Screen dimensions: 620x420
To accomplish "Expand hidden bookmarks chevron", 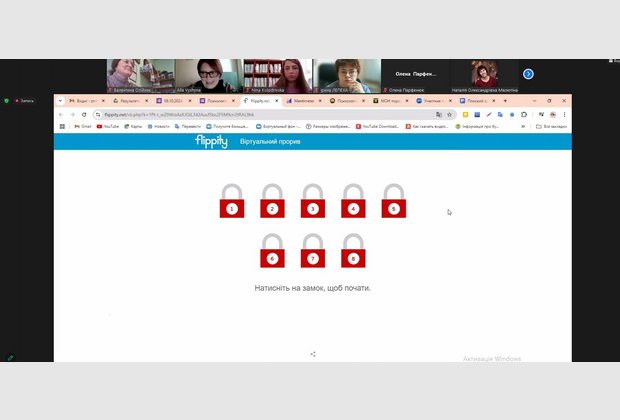I will click(x=523, y=127).
